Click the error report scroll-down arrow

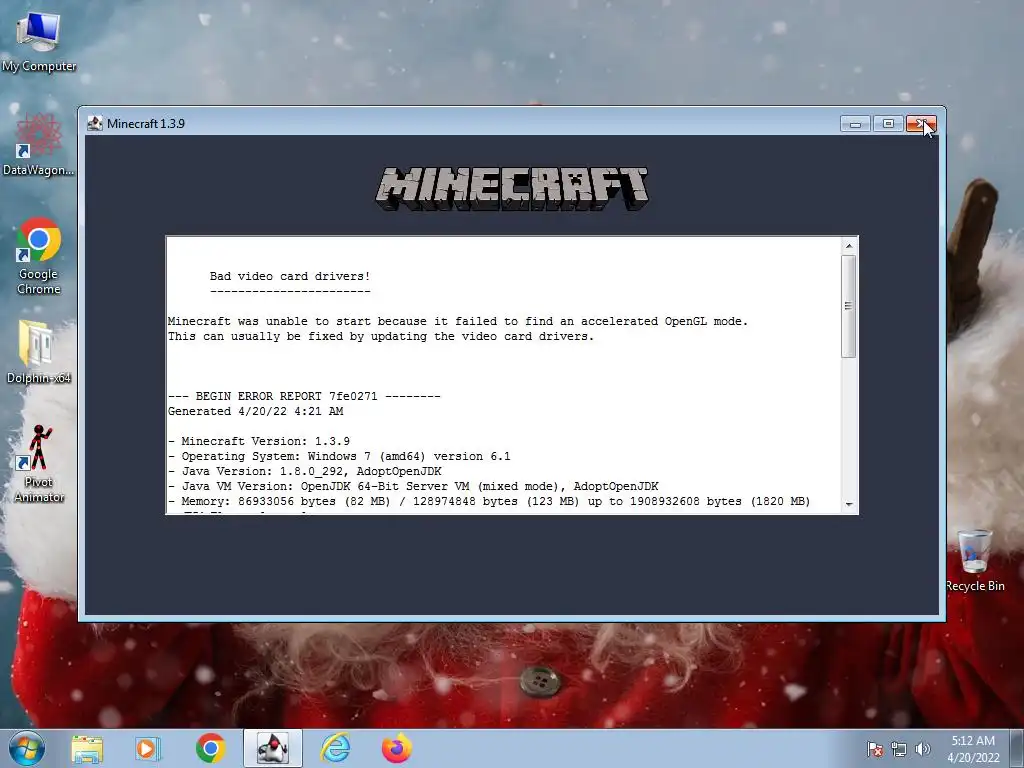click(x=848, y=504)
